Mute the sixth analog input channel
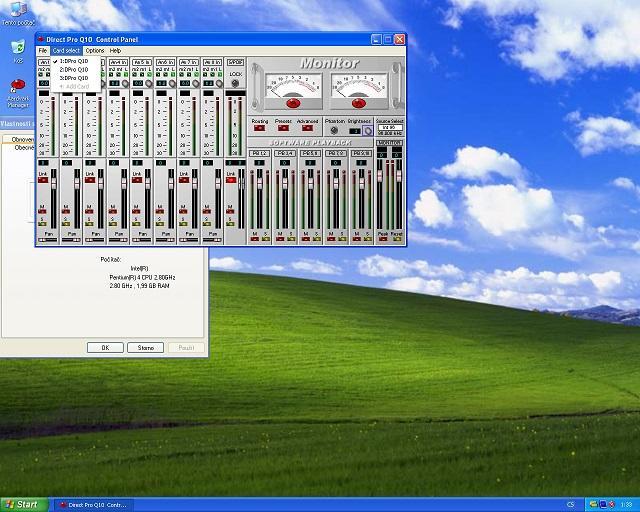This screenshot has width=640, height=512. click(x=160, y=211)
